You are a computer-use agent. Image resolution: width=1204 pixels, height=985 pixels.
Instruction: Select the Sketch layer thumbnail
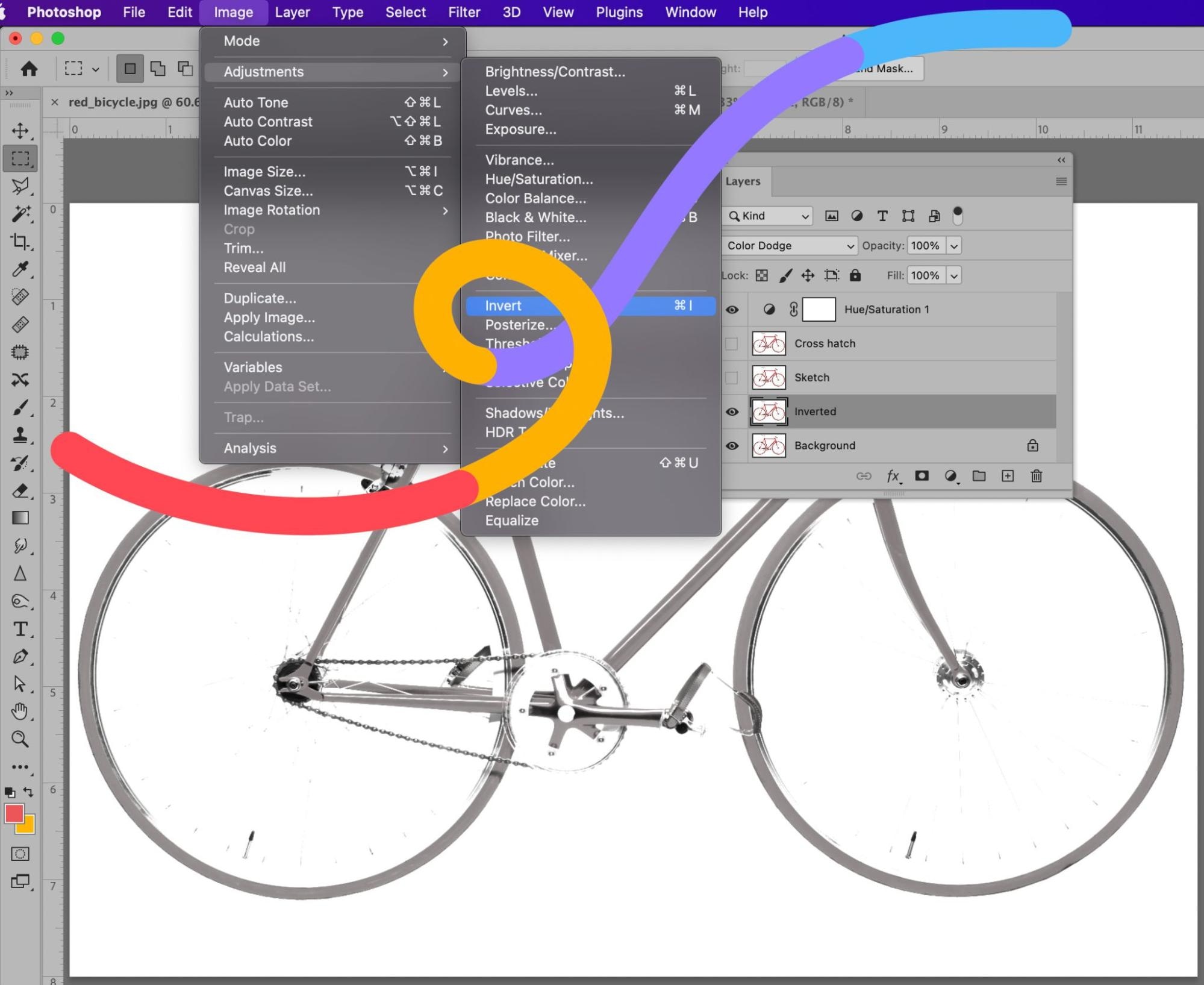[x=769, y=378]
